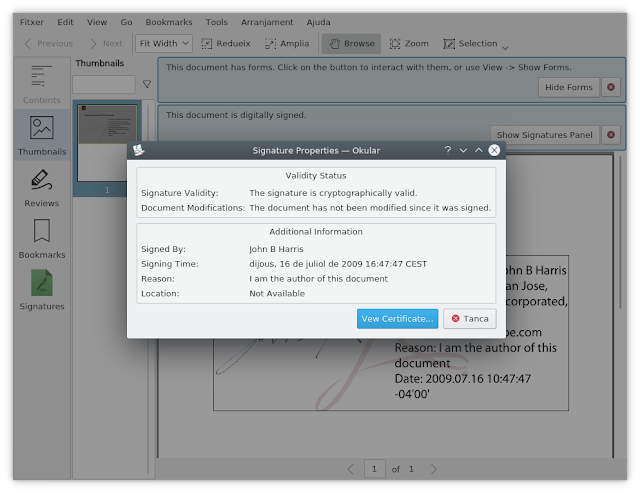Viewport: 640px width, 493px height.
Task: Expand the Selection tool dropdown arrow
Action: click(x=505, y=48)
